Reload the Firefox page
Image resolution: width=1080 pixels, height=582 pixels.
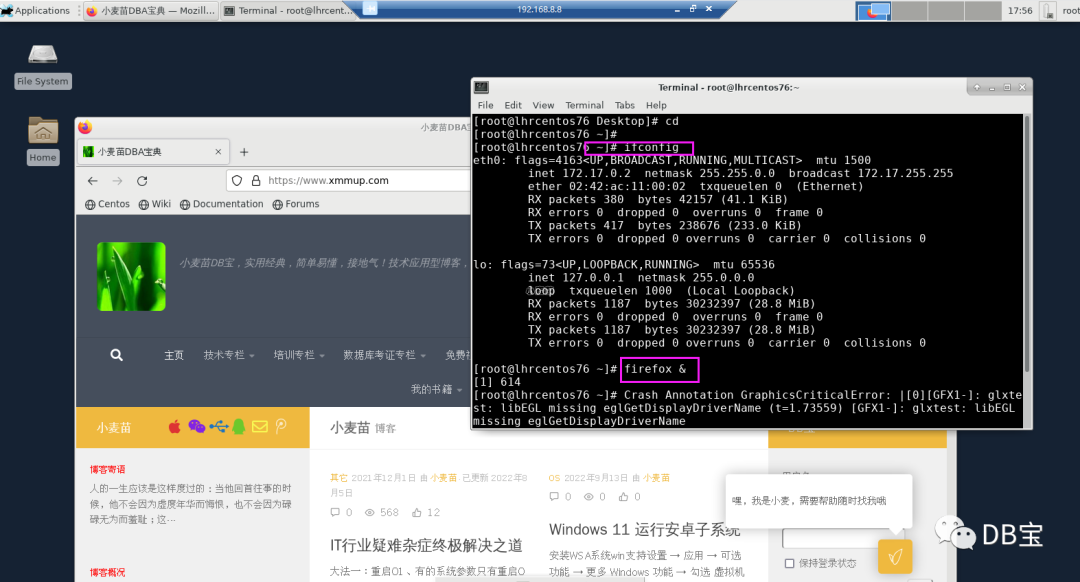142,180
